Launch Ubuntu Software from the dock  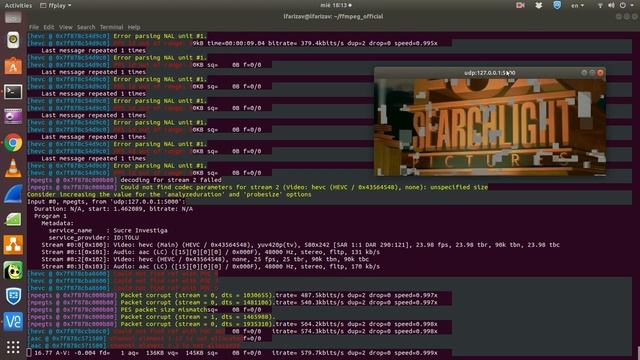(13, 66)
